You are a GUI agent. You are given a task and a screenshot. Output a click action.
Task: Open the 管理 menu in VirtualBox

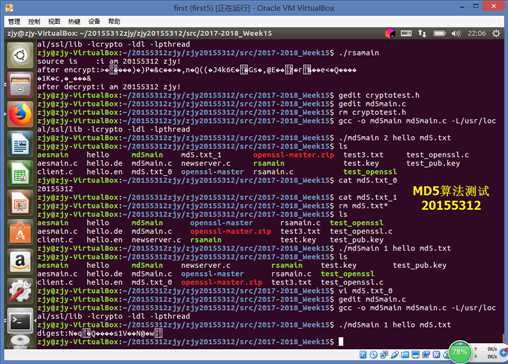click(14, 22)
